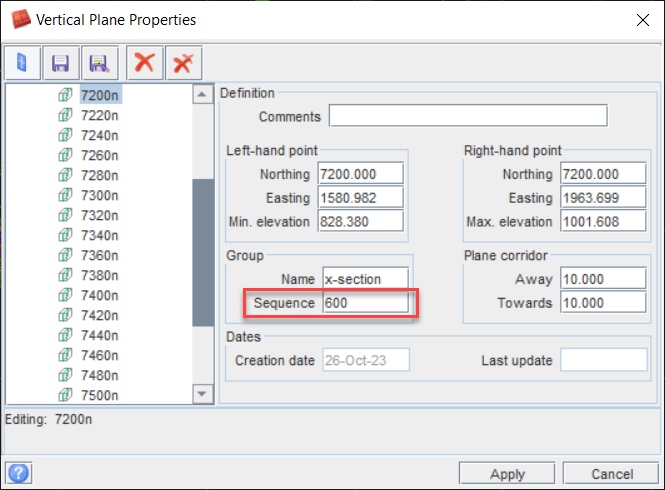Click the new vertical plane icon

click(x=22, y=63)
